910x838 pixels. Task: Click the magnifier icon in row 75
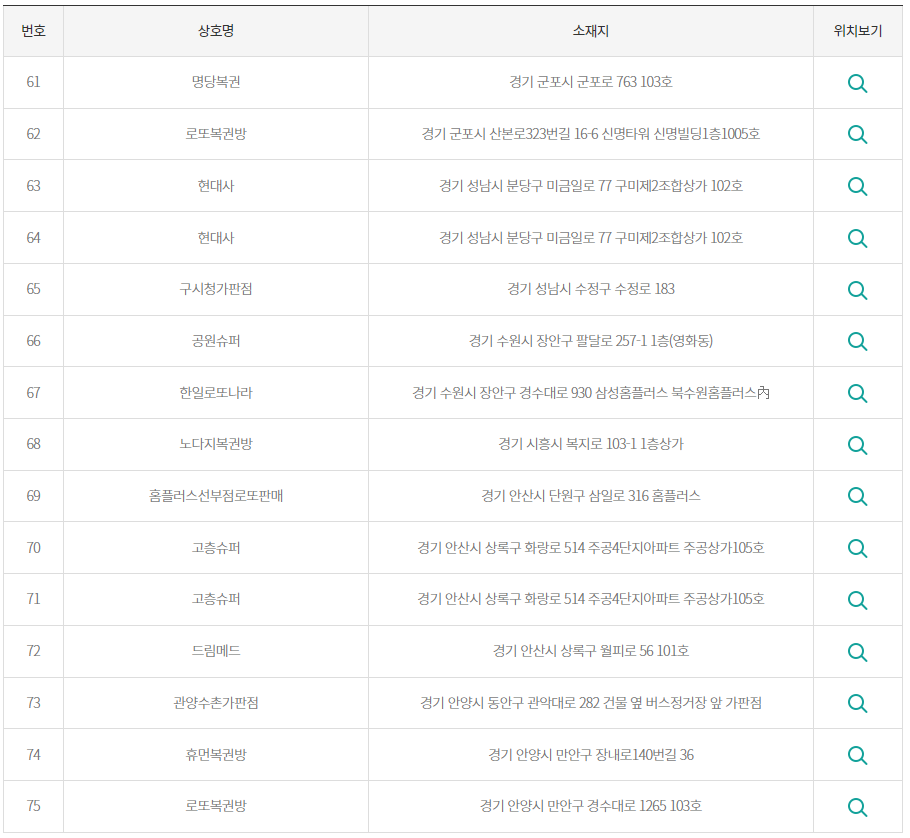tap(857, 807)
